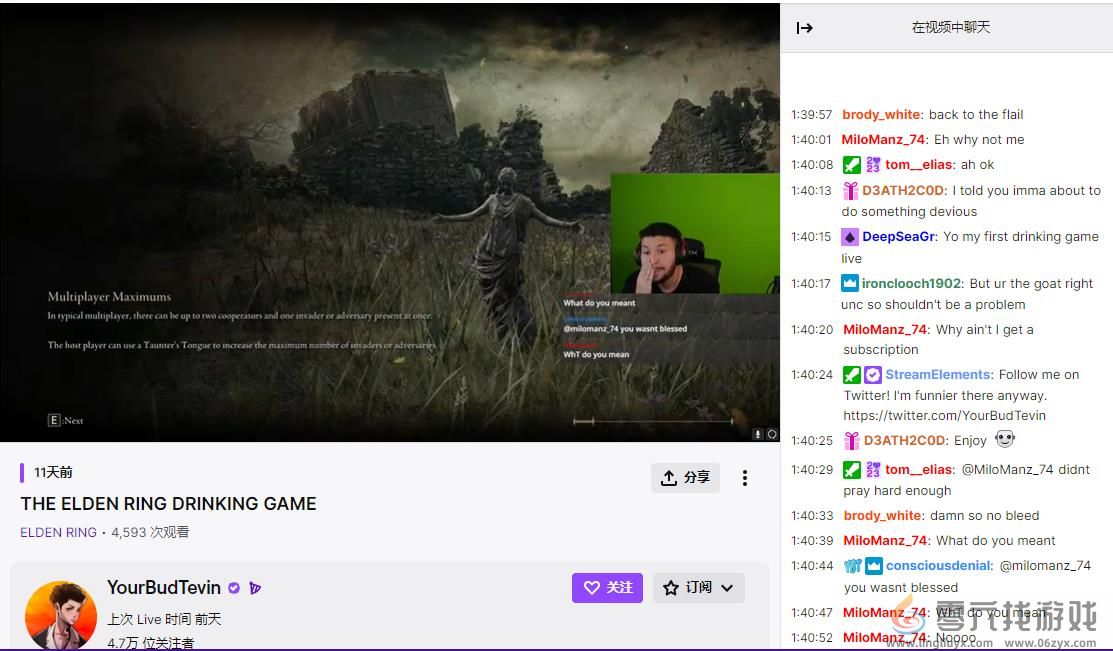1113x651 pixels.
Task: Click the verified checkmark badge beside StreamElements
Action: tap(872, 375)
